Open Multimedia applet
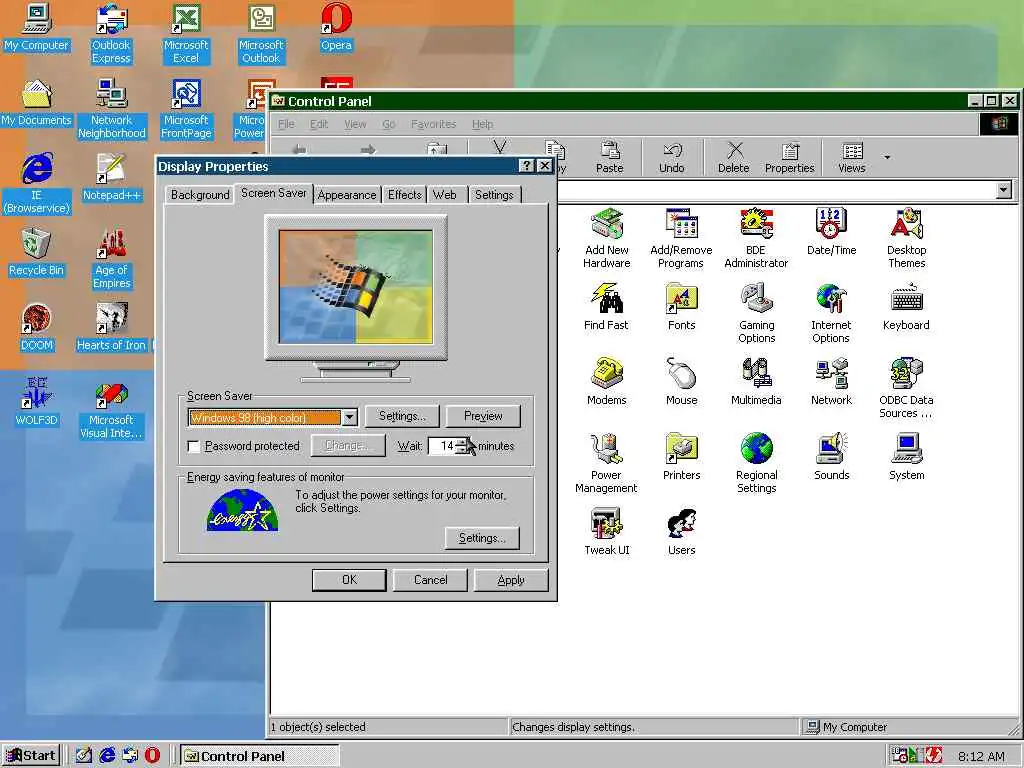Image resolution: width=1024 pixels, height=768 pixels. [756, 381]
